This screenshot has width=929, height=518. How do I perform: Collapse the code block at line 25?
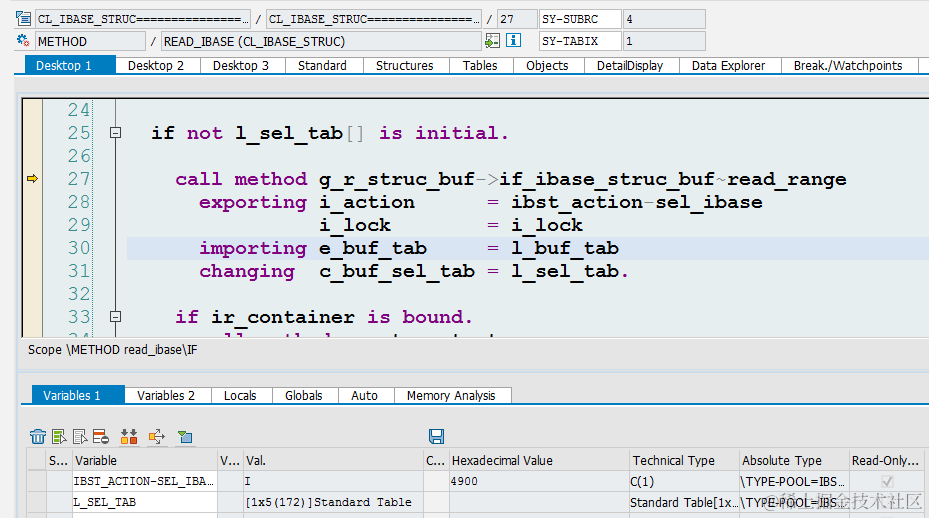pyautogui.click(x=116, y=133)
